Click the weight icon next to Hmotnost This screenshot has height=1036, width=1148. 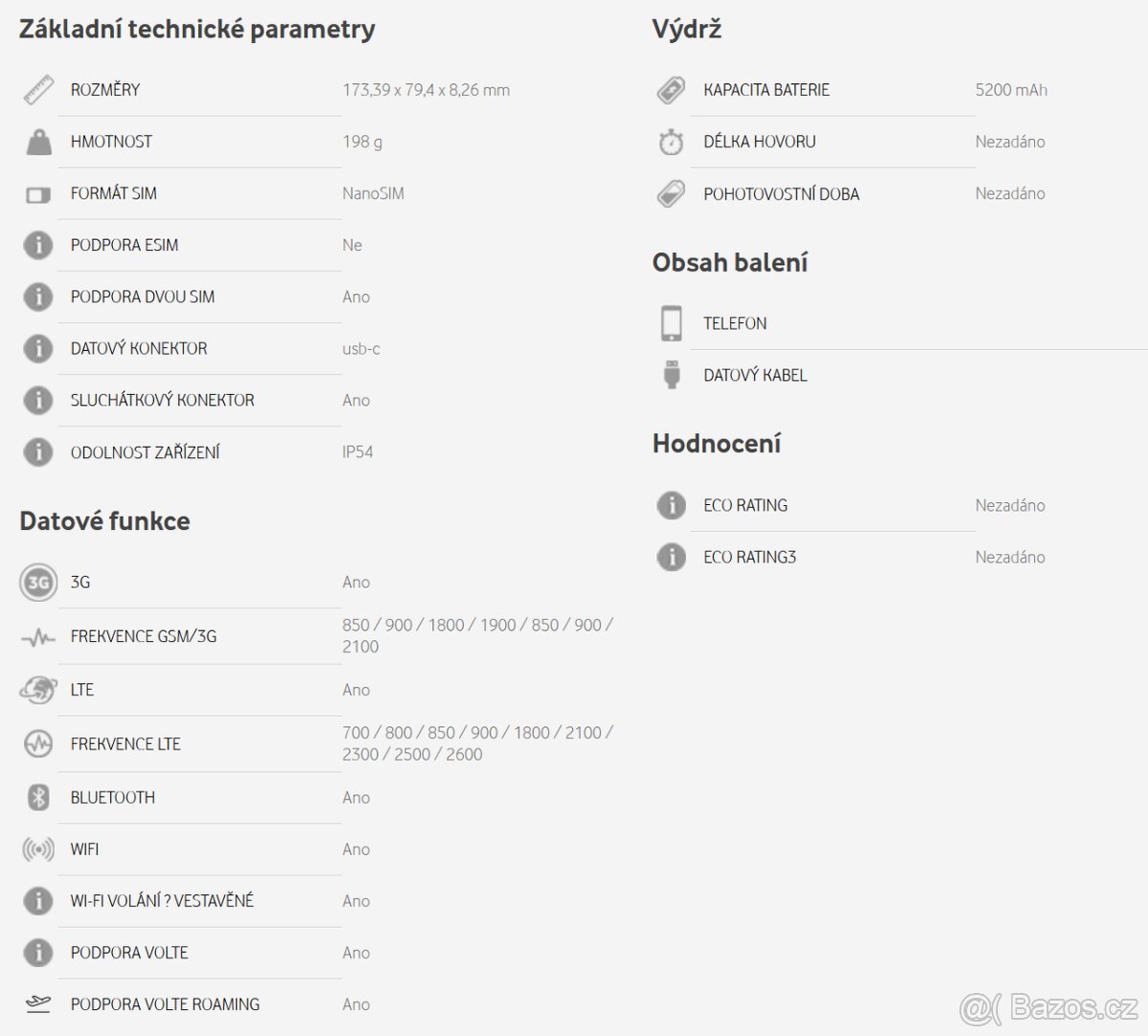pyautogui.click(x=38, y=143)
